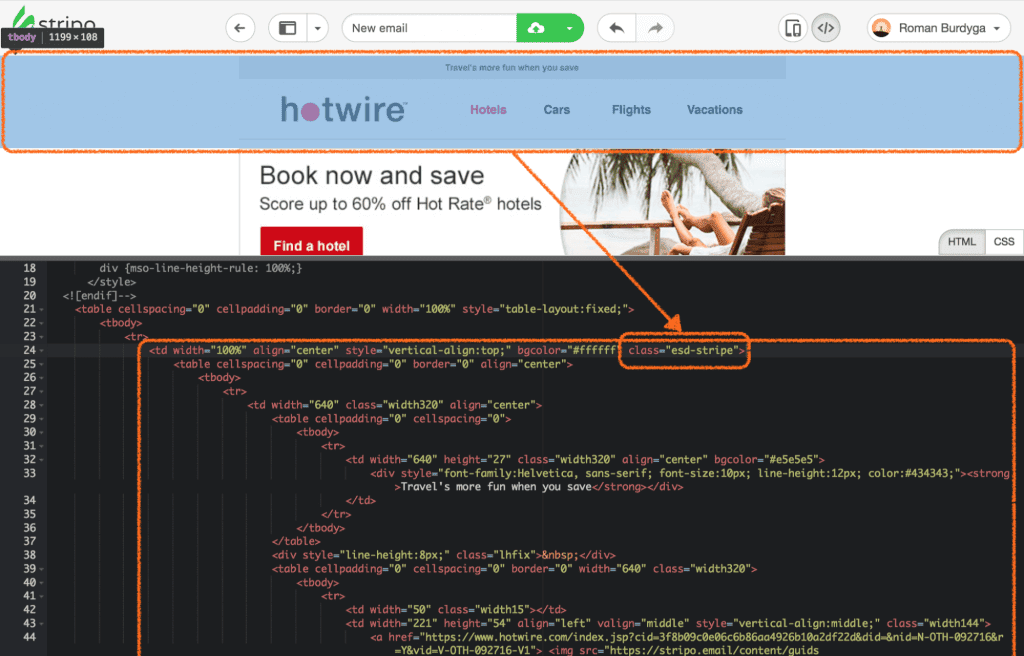Open the save button dropdown arrow
This screenshot has width=1024, height=656.
click(x=570, y=27)
